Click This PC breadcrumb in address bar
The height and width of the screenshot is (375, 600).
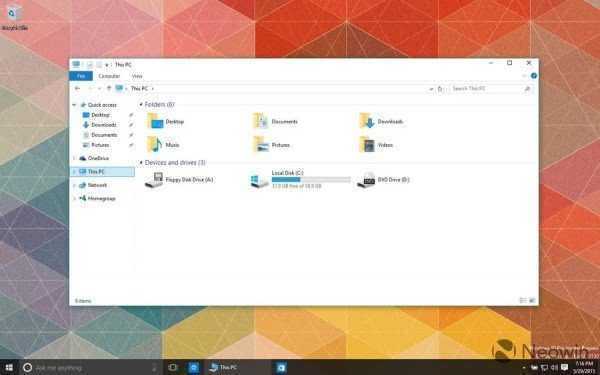tap(139, 88)
